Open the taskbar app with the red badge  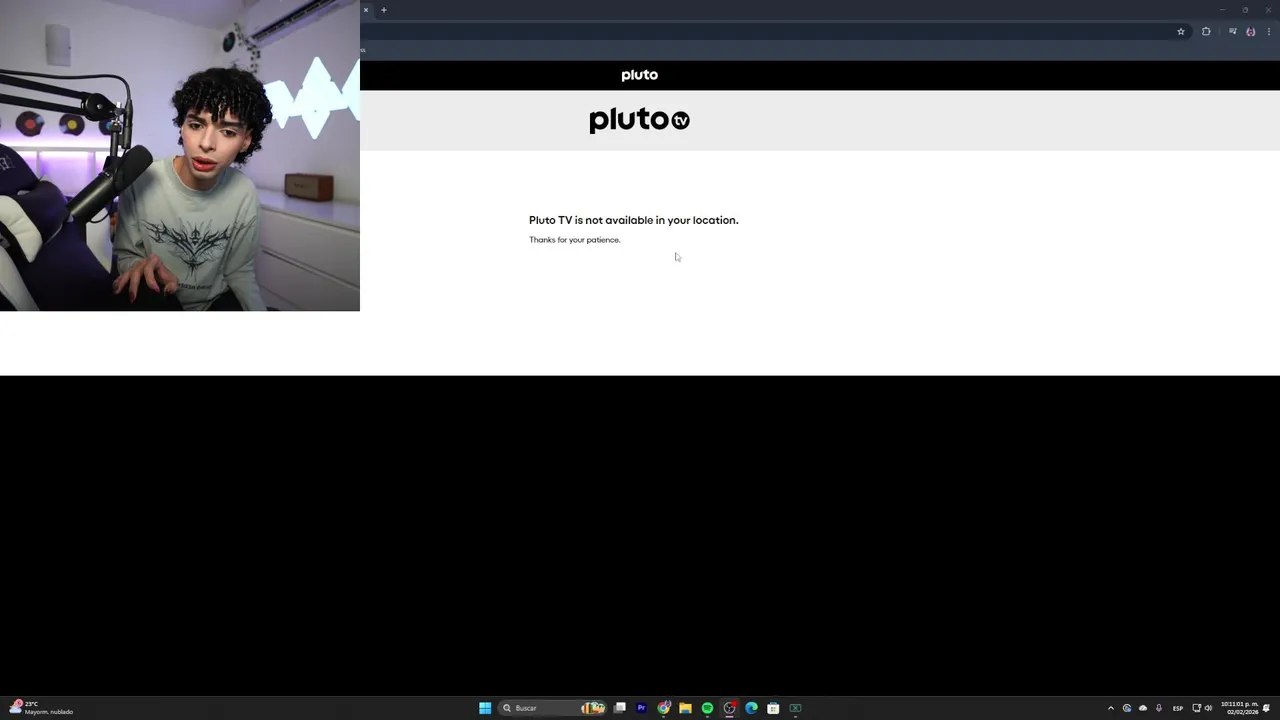[x=730, y=708]
